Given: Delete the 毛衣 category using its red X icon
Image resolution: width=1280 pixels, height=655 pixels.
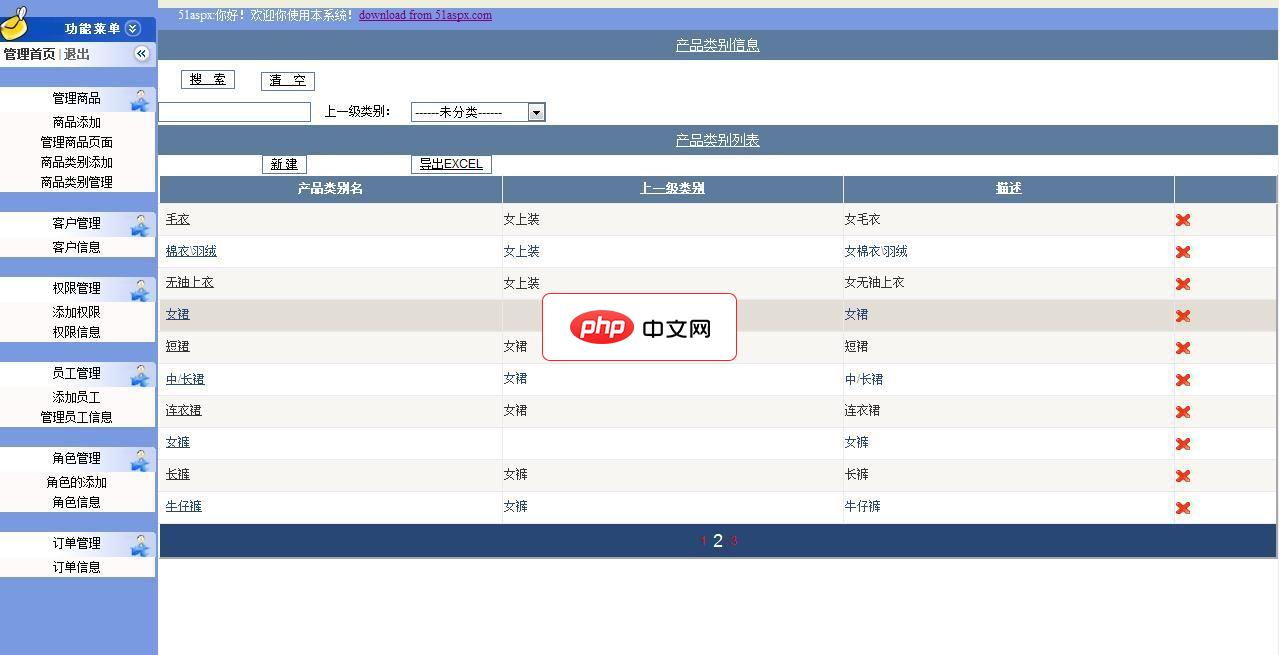Looking at the screenshot, I should (1183, 219).
